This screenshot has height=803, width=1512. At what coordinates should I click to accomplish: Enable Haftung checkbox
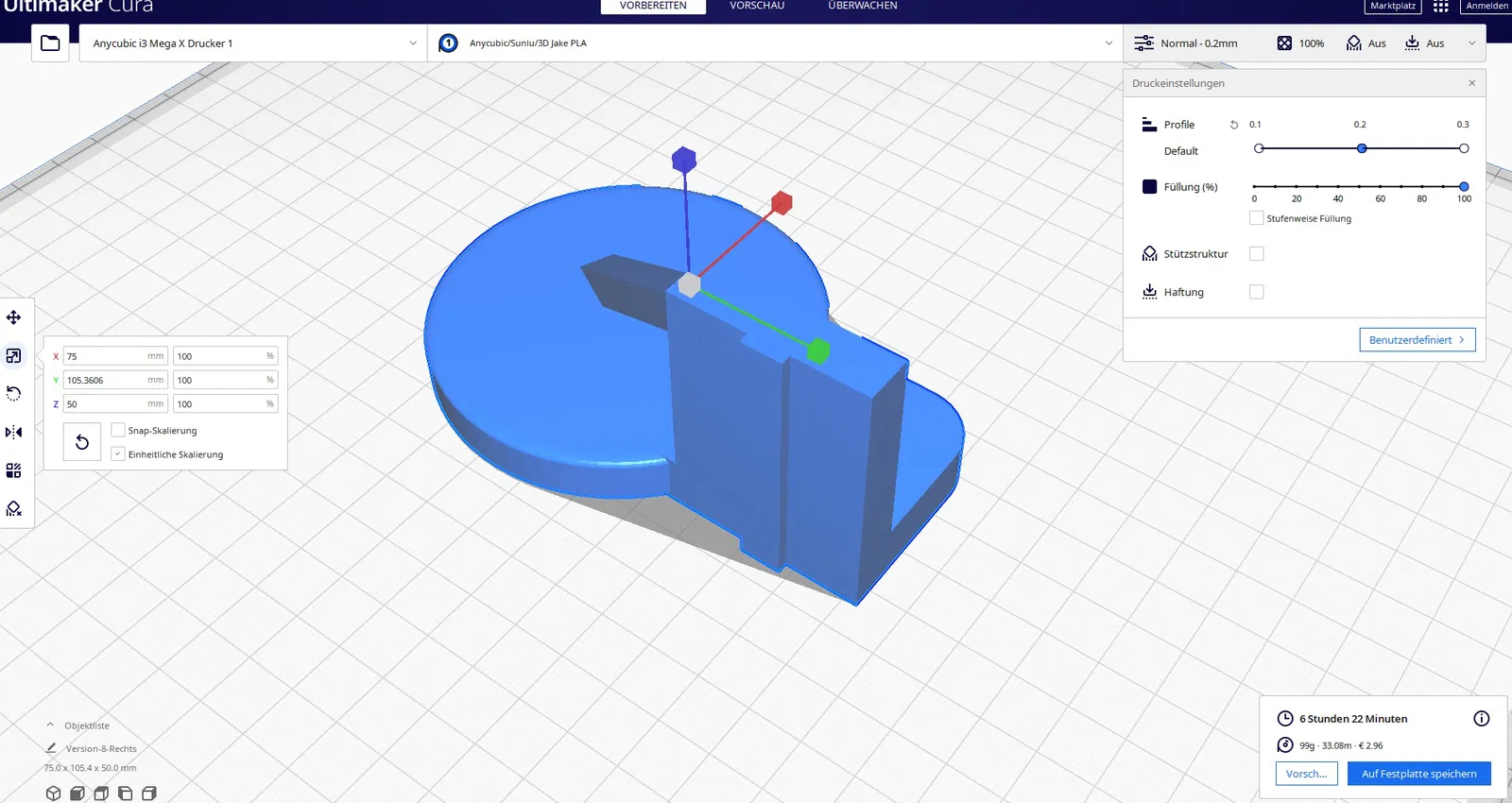point(1257,292)
